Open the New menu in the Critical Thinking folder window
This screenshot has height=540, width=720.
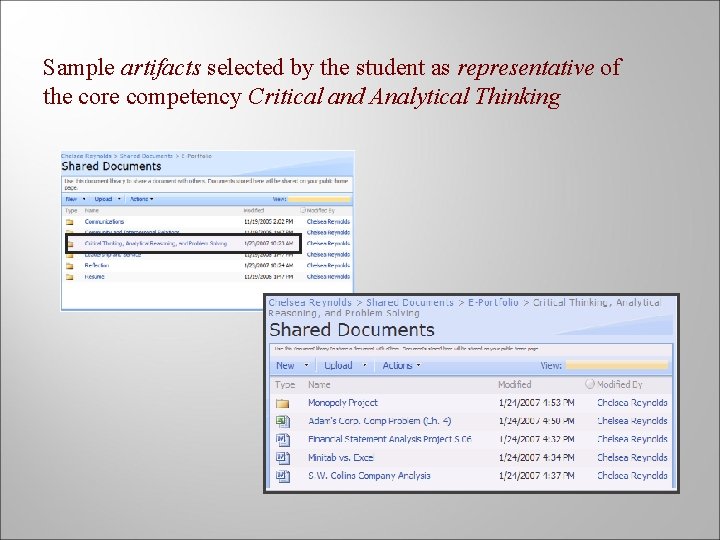(x=285, y=366)
